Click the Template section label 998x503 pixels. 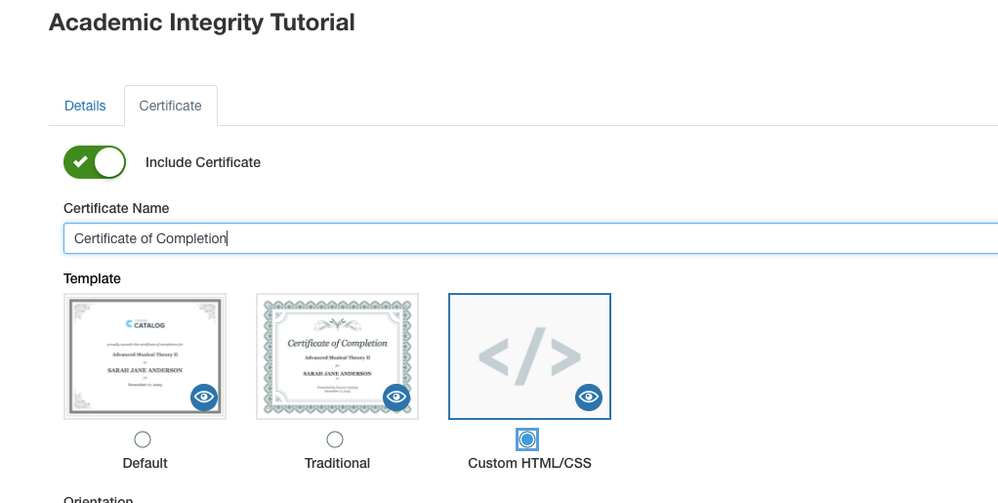[92, 278]
